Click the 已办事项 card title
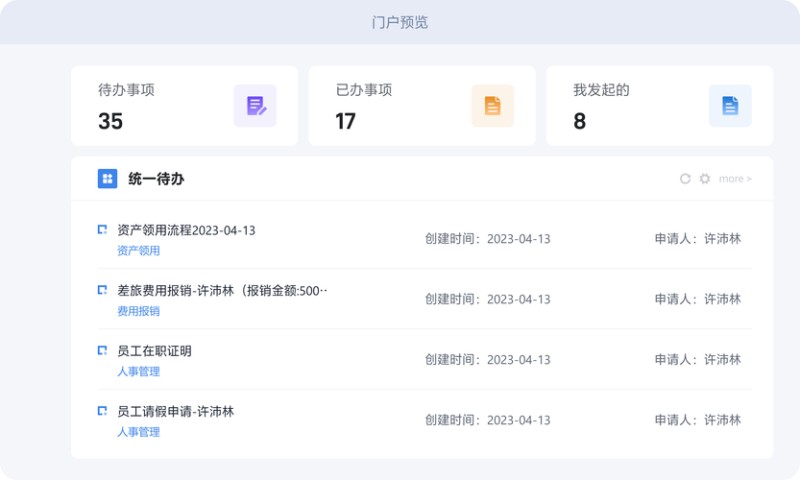Image resolution: width=800 pixels, height=480 pixels. point(364,90)
